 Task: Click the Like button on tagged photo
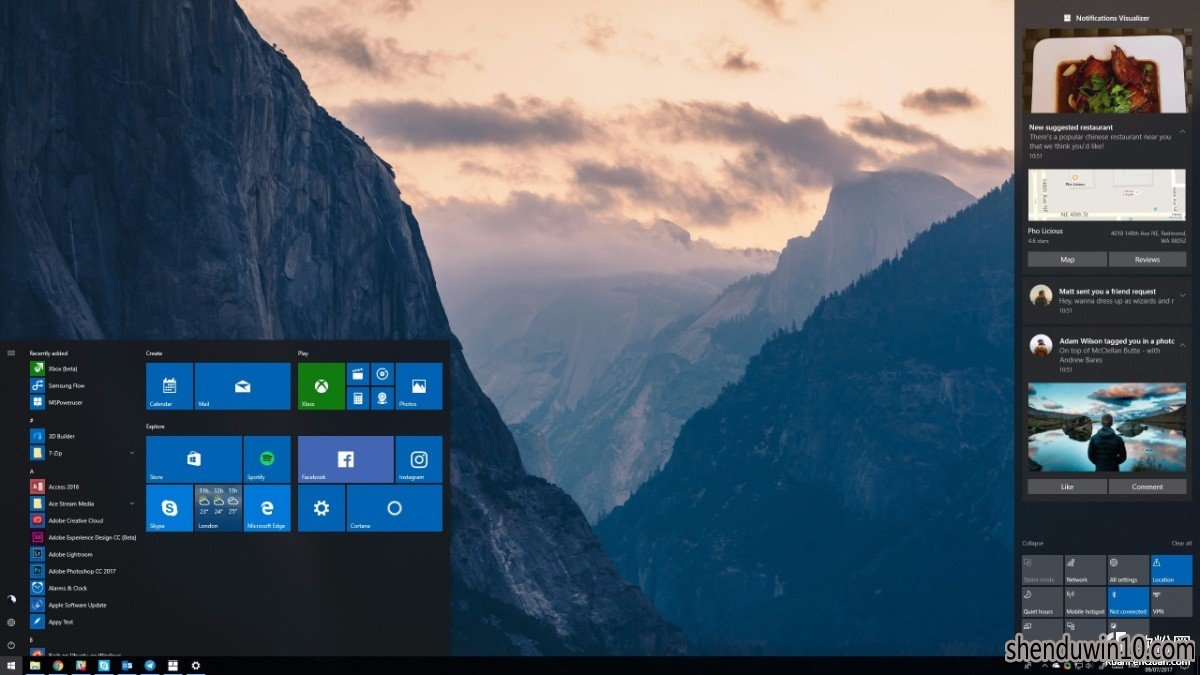point(1067,486)
